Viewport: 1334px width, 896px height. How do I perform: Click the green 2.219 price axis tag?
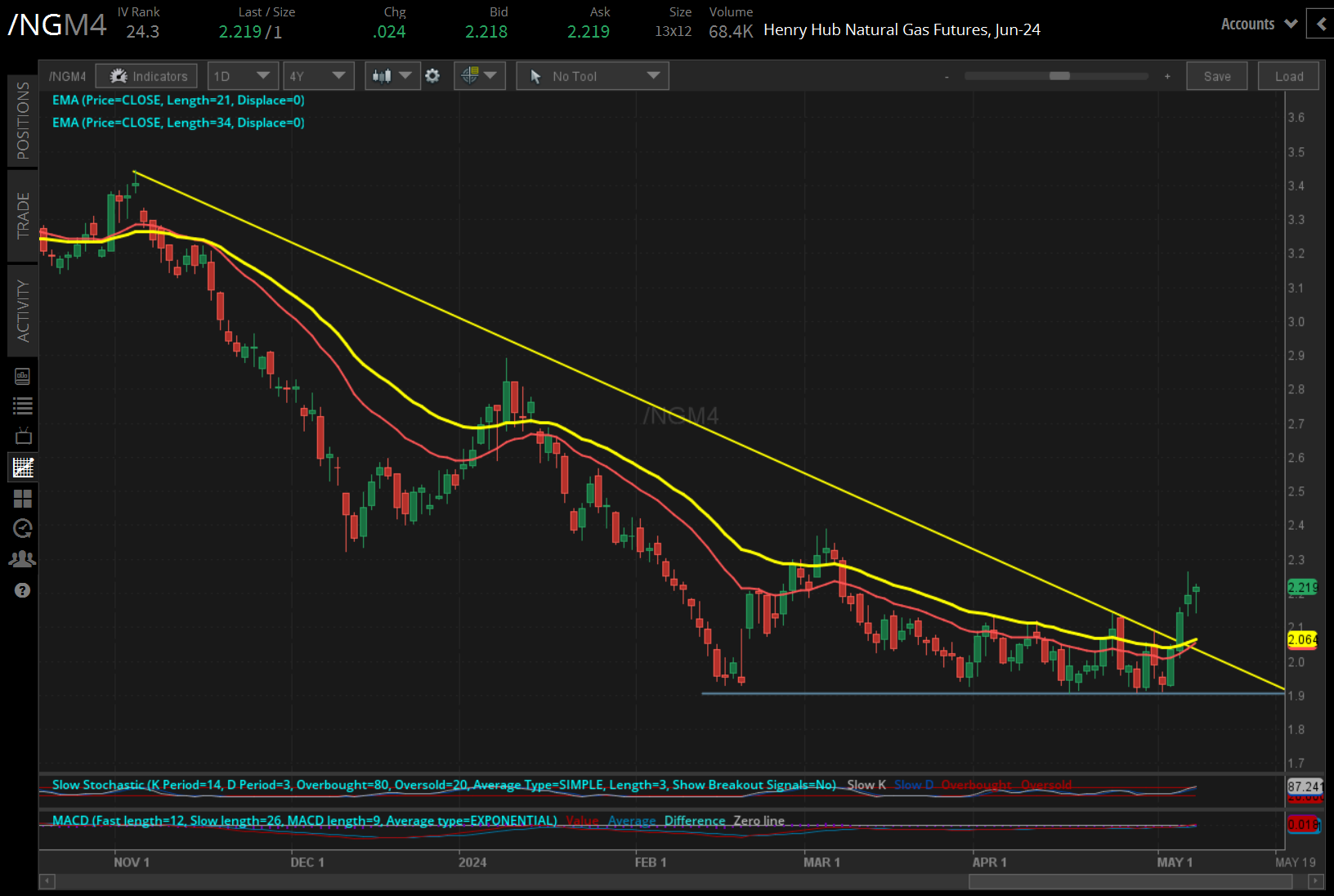coord(1302,587)
